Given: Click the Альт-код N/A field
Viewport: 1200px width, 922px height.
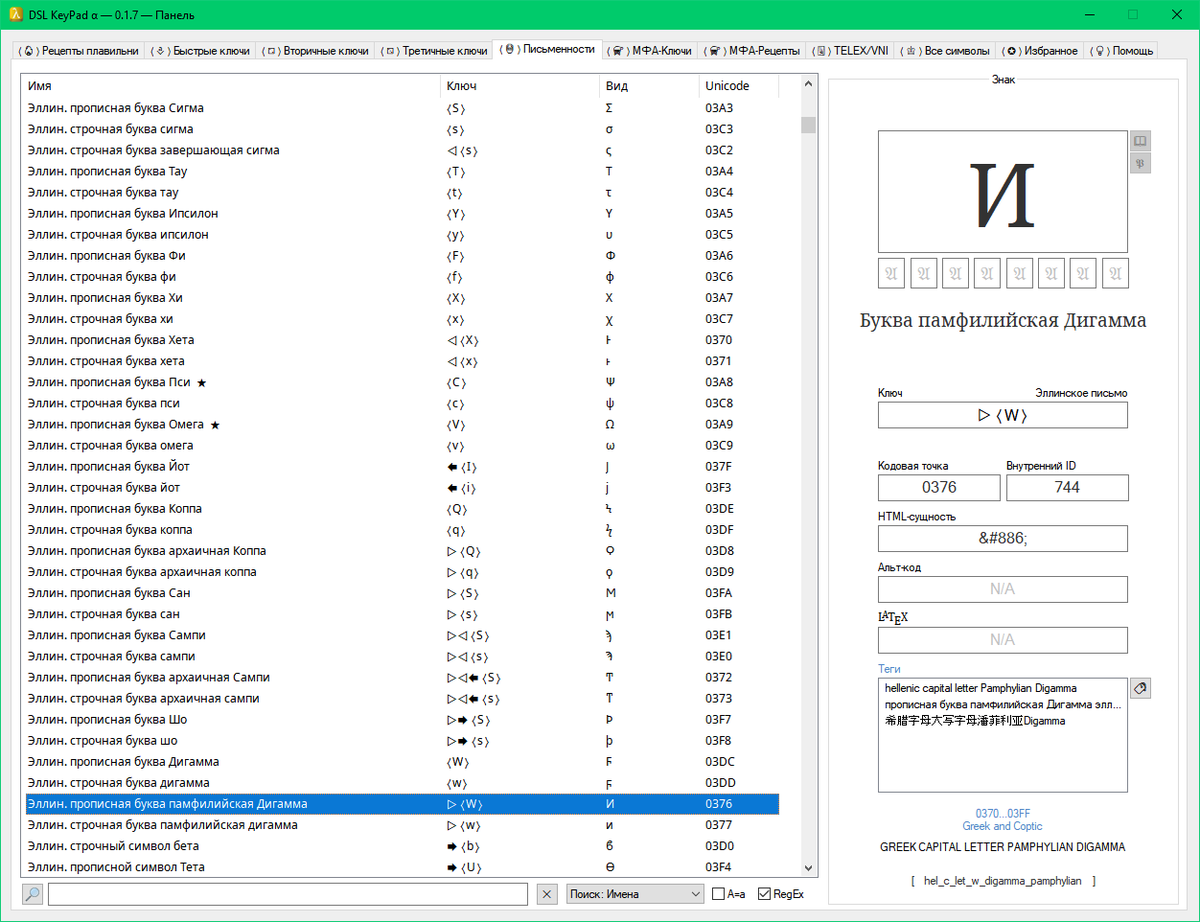Looking at the screenshot, I should point(1002,589).
